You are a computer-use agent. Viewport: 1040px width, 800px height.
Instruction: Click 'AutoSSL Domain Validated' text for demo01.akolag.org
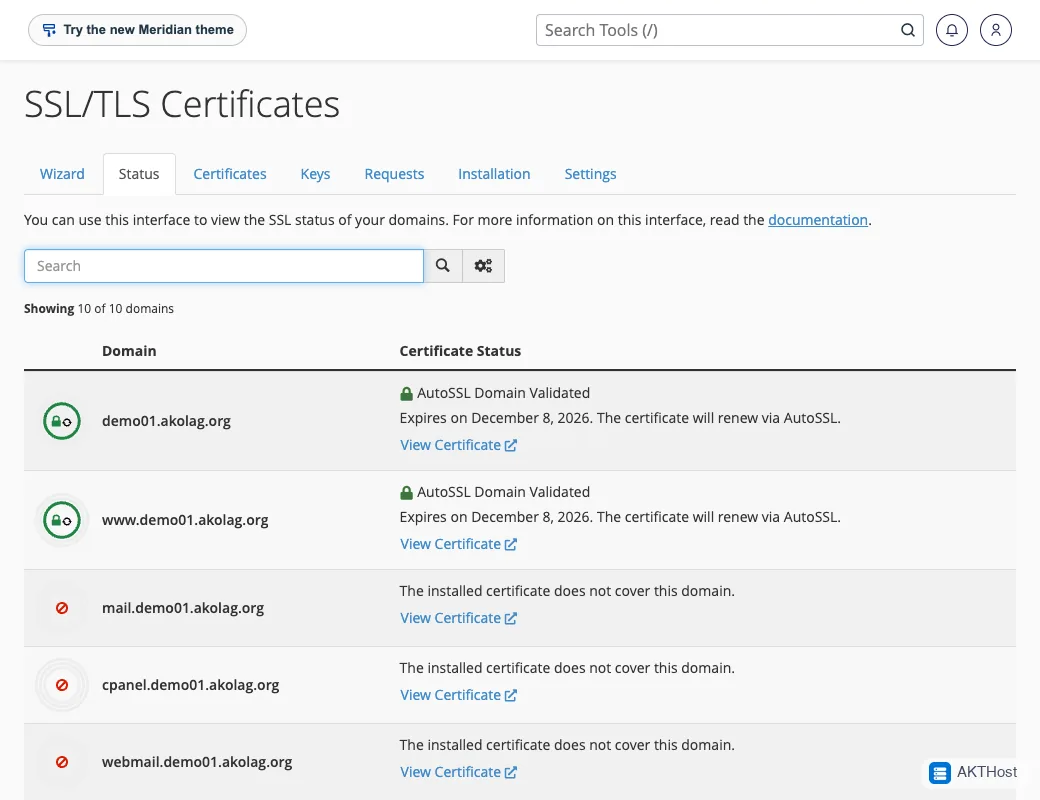[503, 393]
